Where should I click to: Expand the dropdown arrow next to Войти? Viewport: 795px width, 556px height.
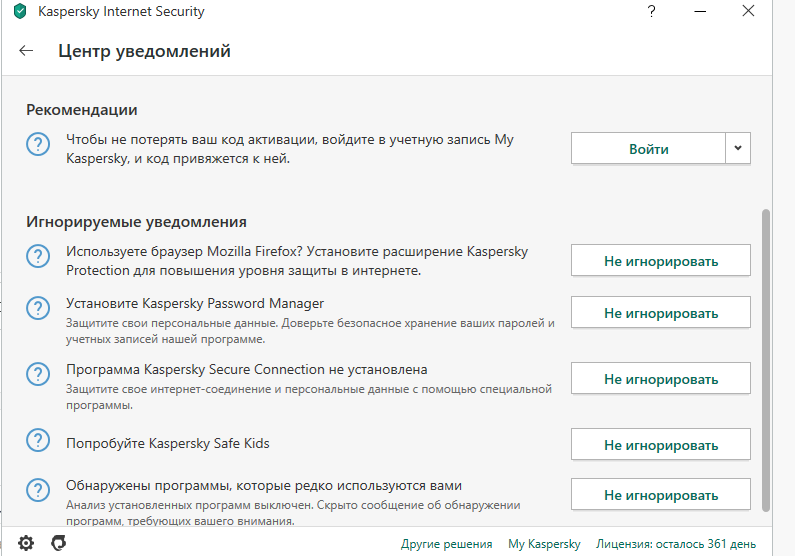point(738,149)
